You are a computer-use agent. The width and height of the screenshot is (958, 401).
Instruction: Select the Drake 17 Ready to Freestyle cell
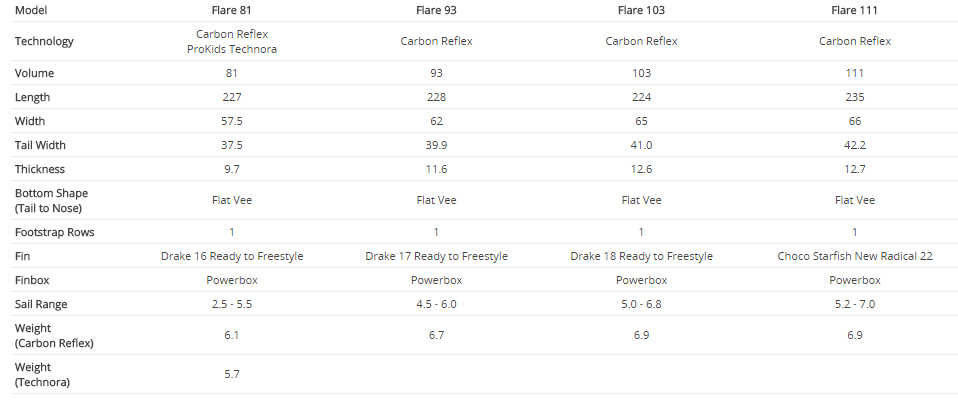point(436,256)
